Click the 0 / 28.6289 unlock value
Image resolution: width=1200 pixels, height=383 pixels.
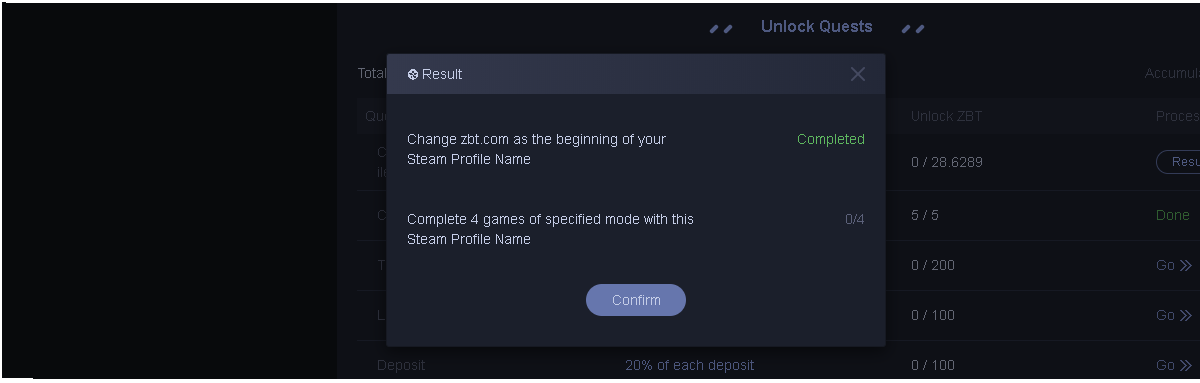coord(946,162)
